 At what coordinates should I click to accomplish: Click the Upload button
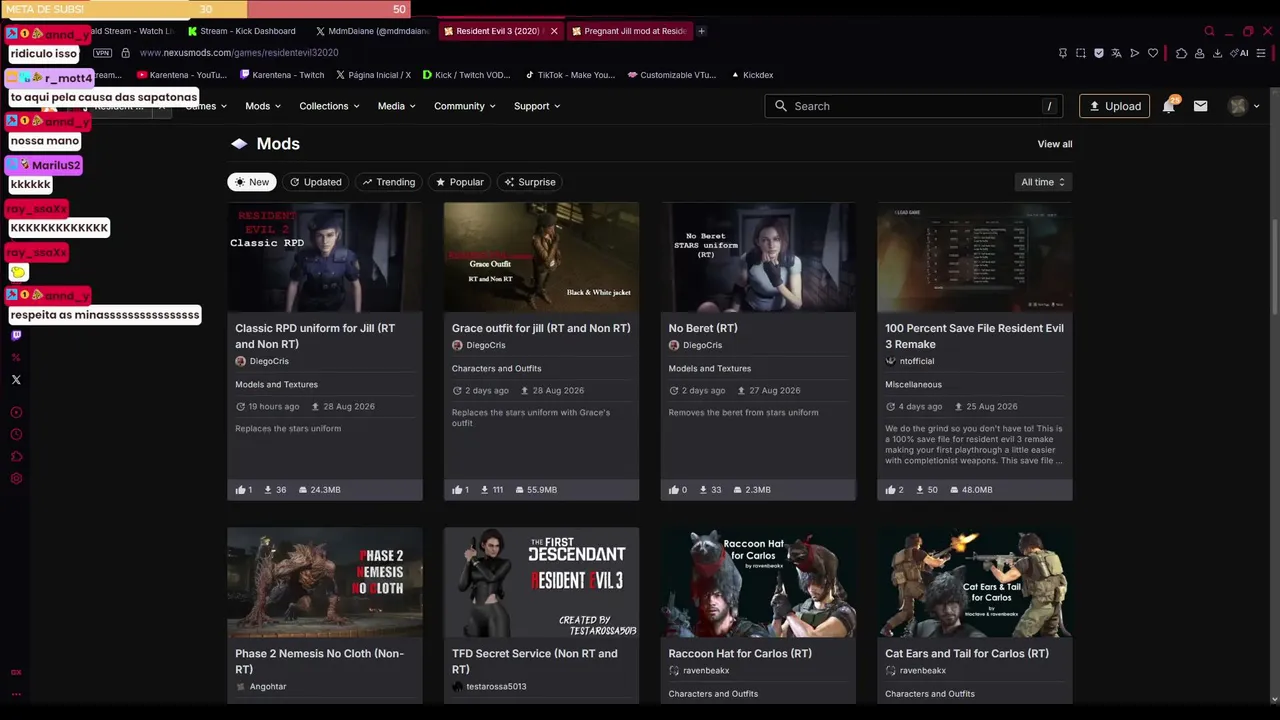[1114, 106]
